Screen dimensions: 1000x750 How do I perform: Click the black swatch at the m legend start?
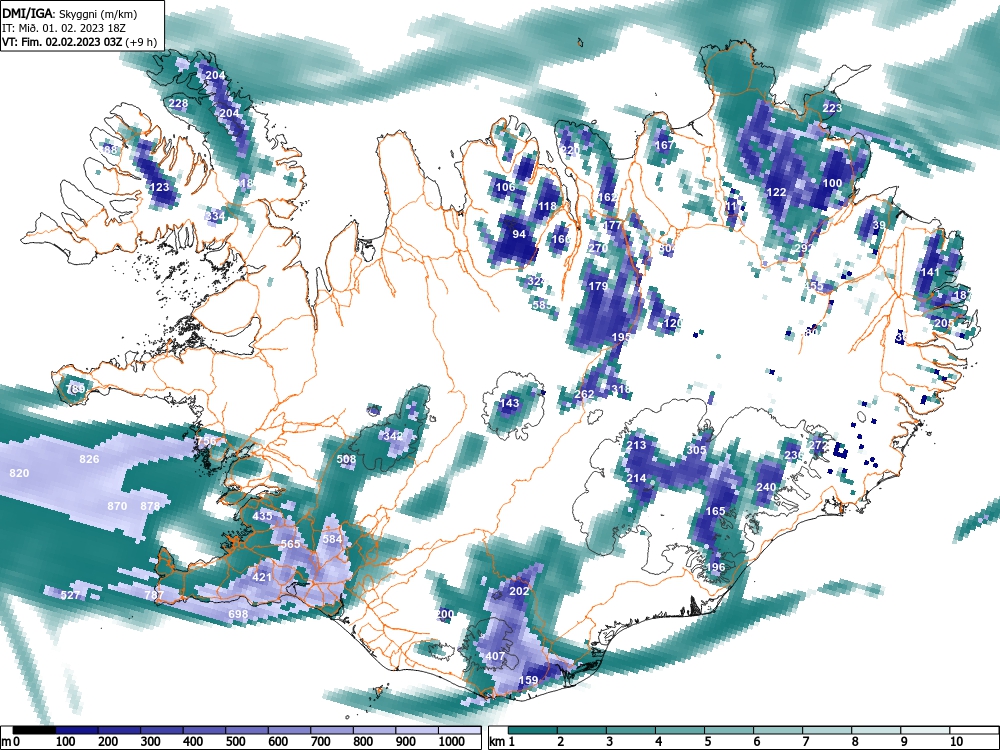(x=33, y=730)
